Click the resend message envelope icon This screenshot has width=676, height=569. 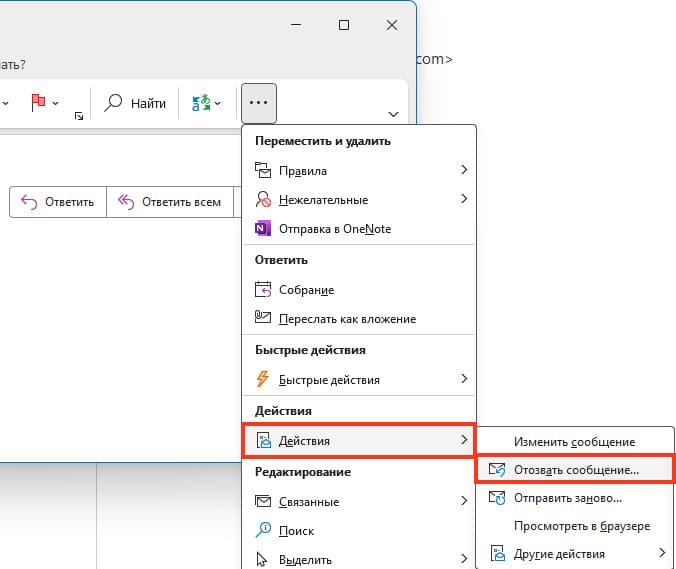pyautogui.click(x=497, y=498)
